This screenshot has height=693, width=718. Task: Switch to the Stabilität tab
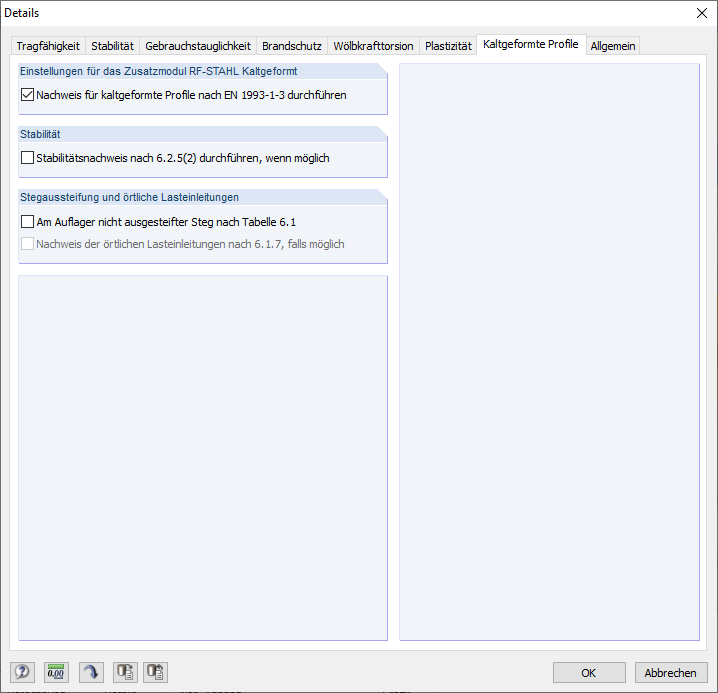click(112, 46)
